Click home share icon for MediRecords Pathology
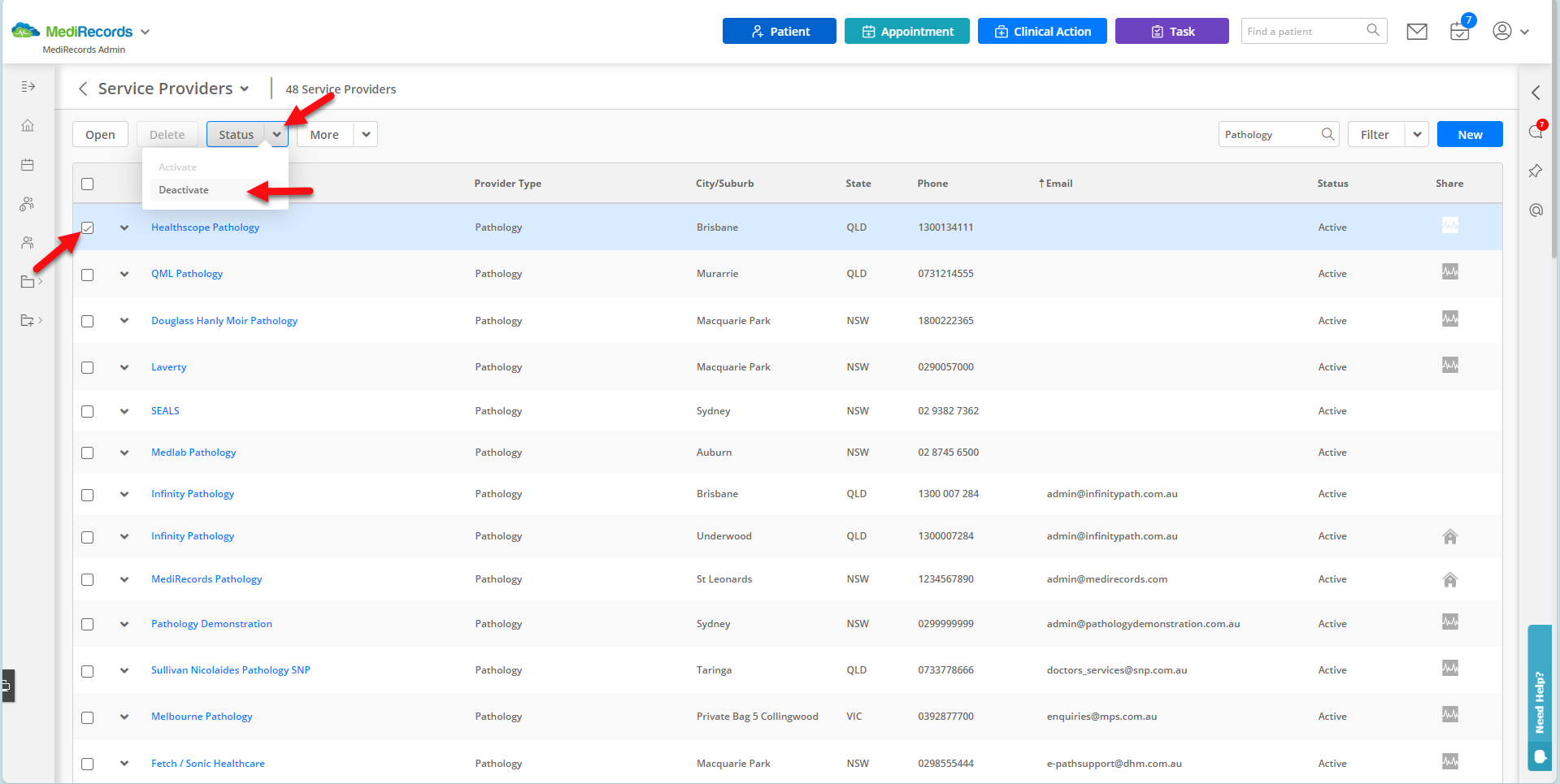The height and width of the screenshot is (784, 1560). 1450,579
